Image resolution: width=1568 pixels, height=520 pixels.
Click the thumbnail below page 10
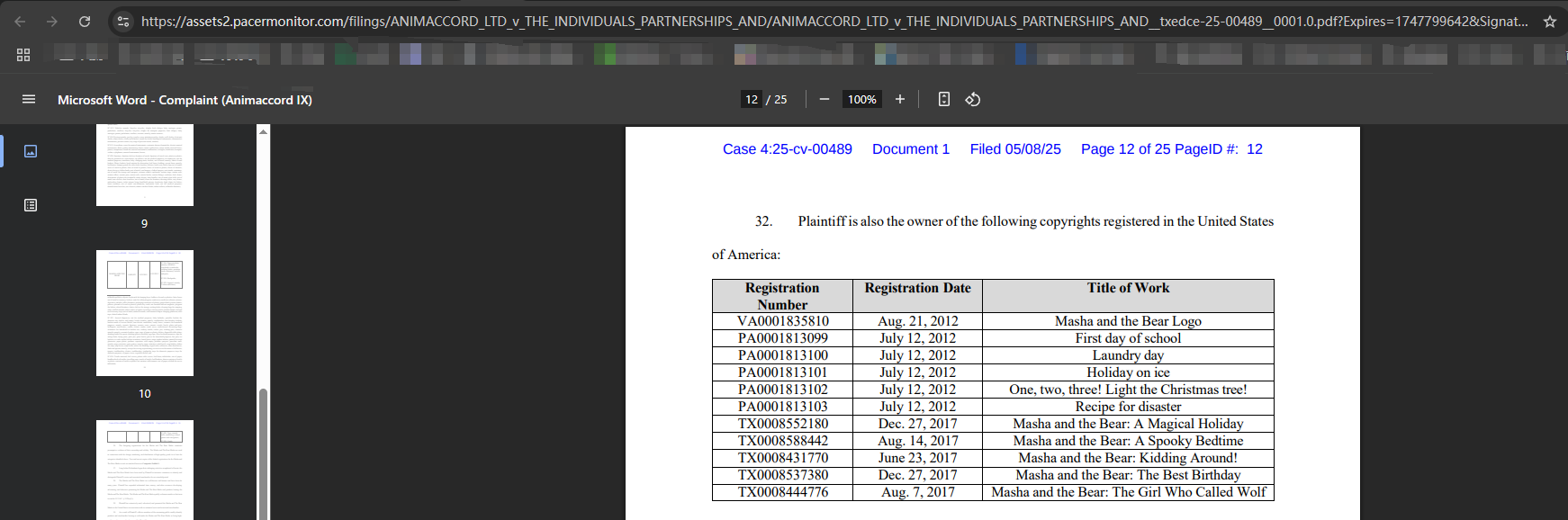tap(145, 470)
